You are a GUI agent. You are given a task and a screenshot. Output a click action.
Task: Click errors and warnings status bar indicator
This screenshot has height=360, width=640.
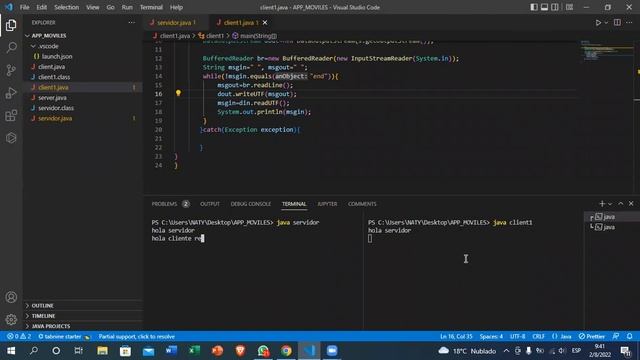pos(19,336)
